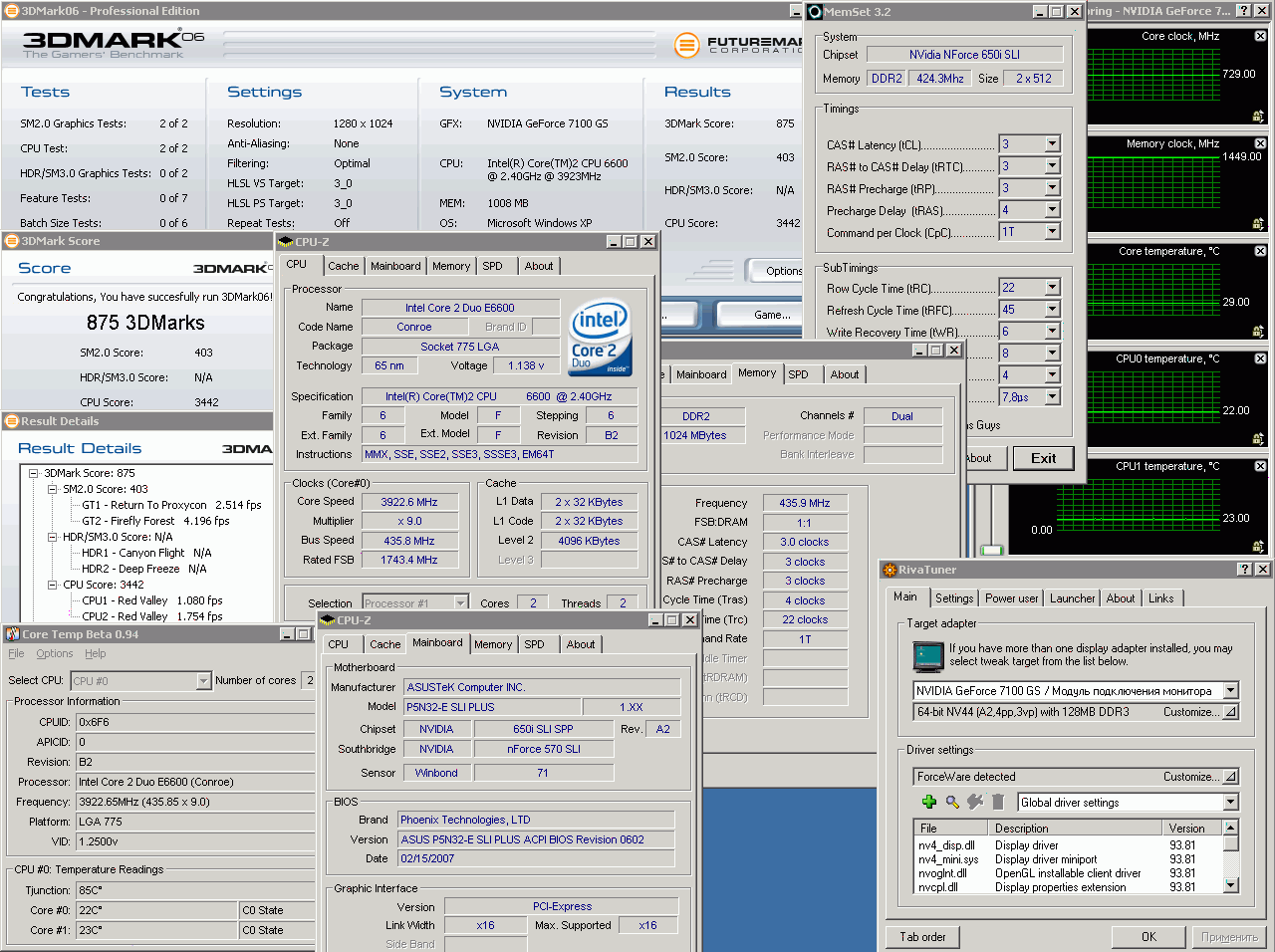The height and width of the screenshot is (952, 1275).
Task: Click the hardware monitoring window help button
Action: [1244, 10]
